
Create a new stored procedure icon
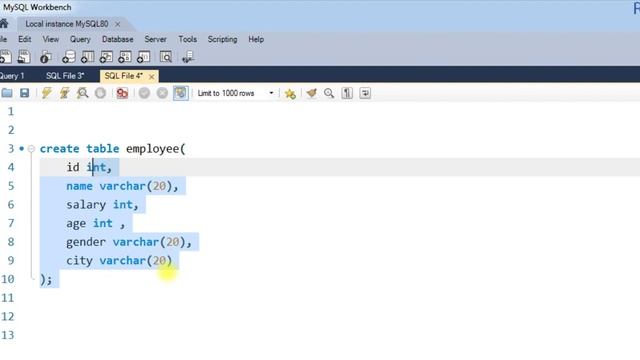point(125,57)
